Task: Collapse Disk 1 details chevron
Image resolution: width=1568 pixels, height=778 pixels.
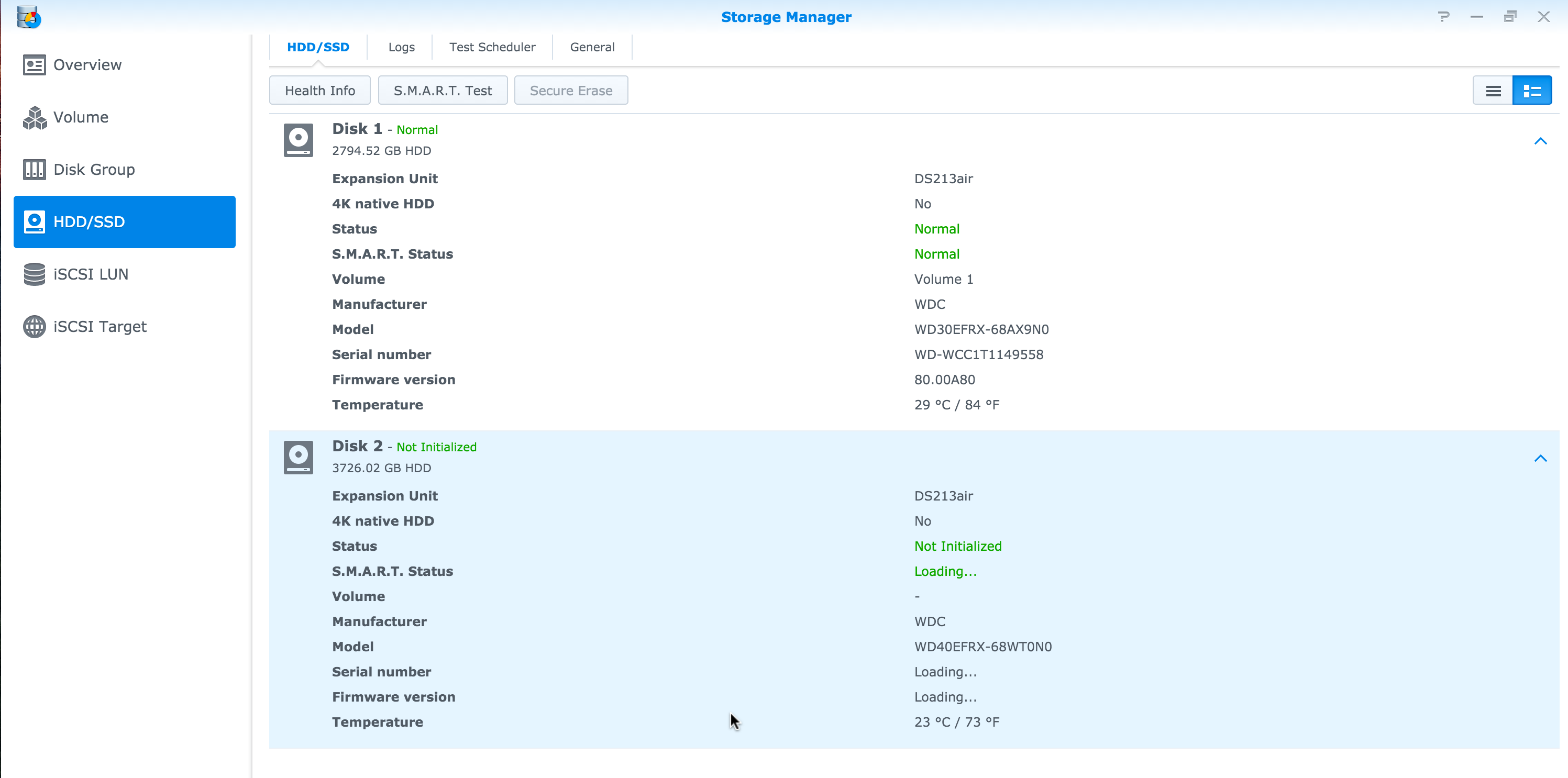Action: pyautogui.click(x=1541, y=141)
